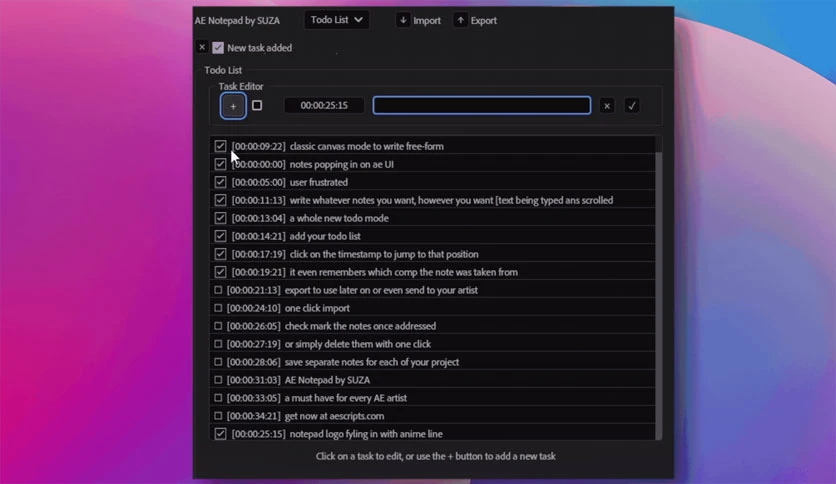The width and height of the screenshot is (836, 484).
Task: Jump to timestamp [00:00:17:19]
Action: pos(259,254)
